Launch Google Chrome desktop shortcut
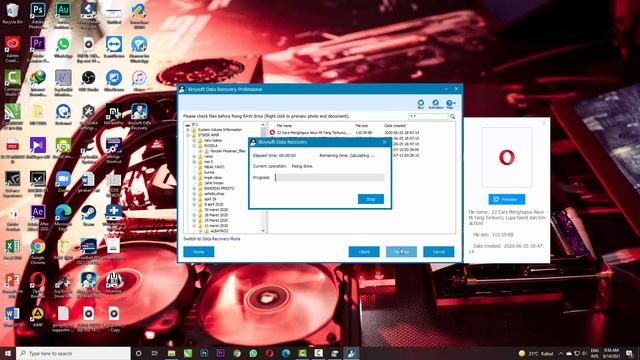This screenshot has height=360, width=640. pyautogui.click(x=38, y=251)
